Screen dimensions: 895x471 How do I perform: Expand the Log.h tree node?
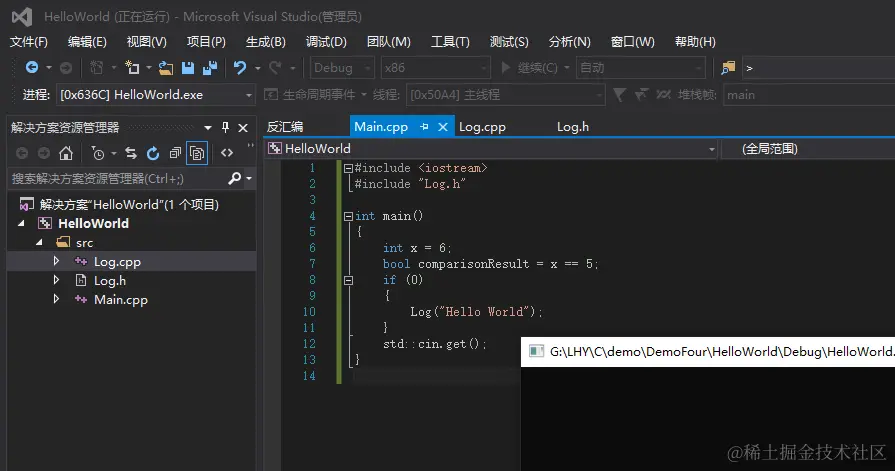56,280
